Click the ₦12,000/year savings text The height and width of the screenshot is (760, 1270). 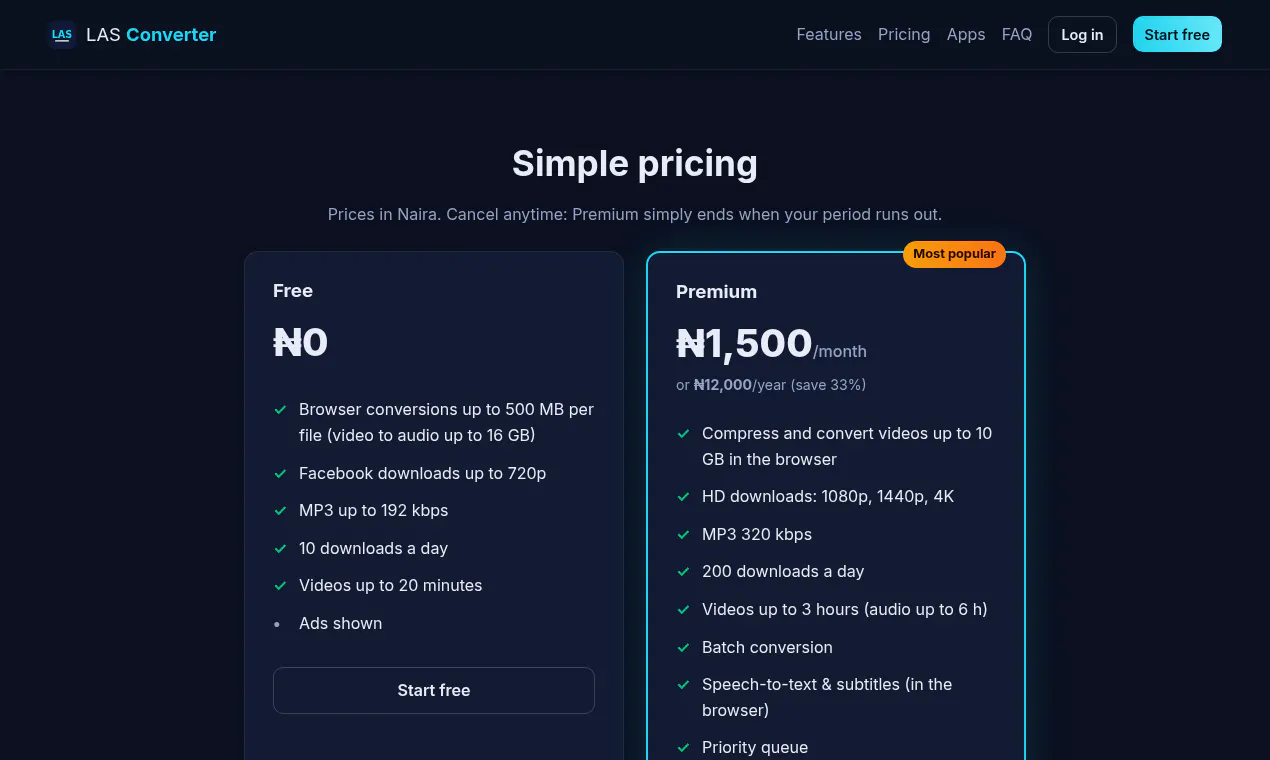click(771, 385)
